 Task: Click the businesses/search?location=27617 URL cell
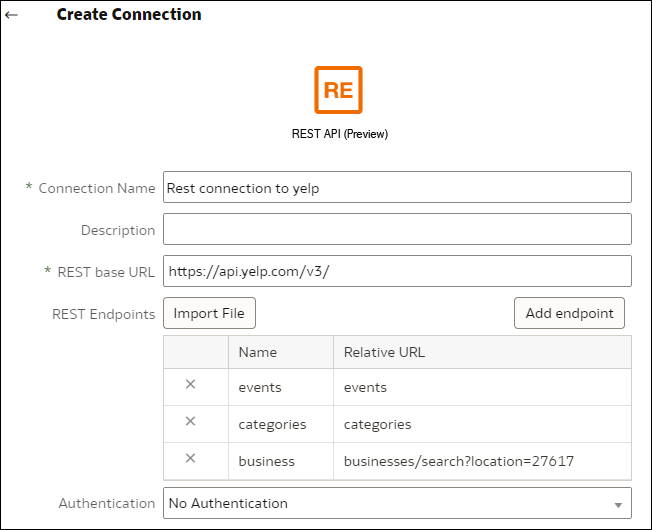tap(459, 461)
